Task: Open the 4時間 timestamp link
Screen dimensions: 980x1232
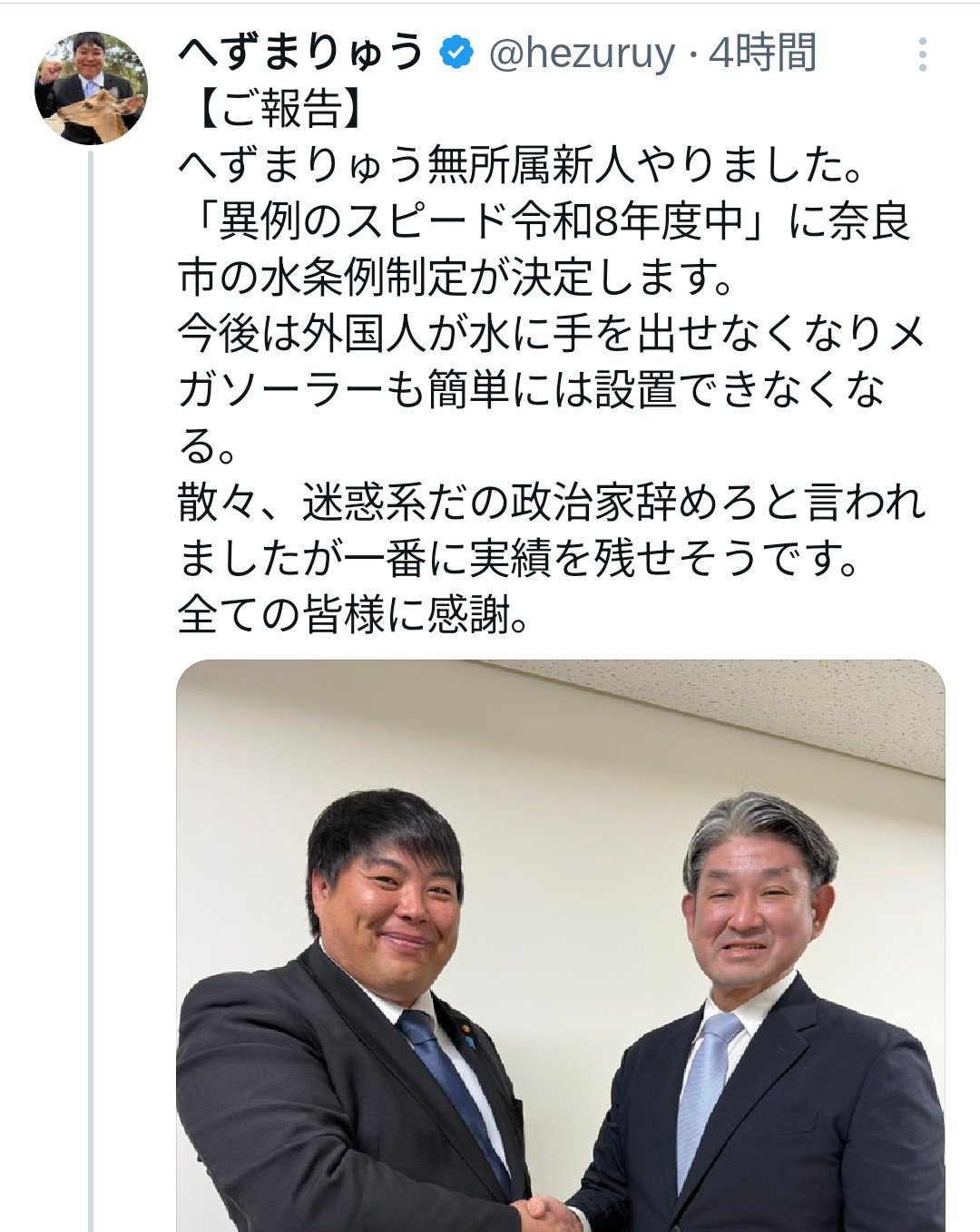Action: tap(762, 53)
